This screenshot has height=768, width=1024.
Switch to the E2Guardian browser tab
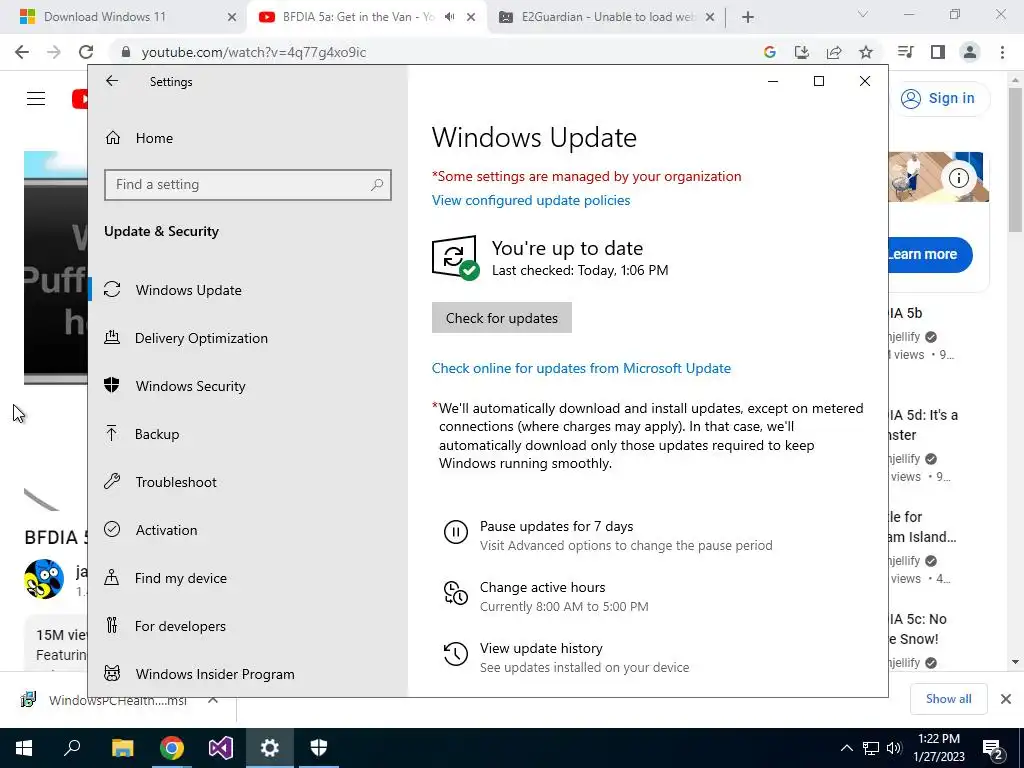(607, 17)
